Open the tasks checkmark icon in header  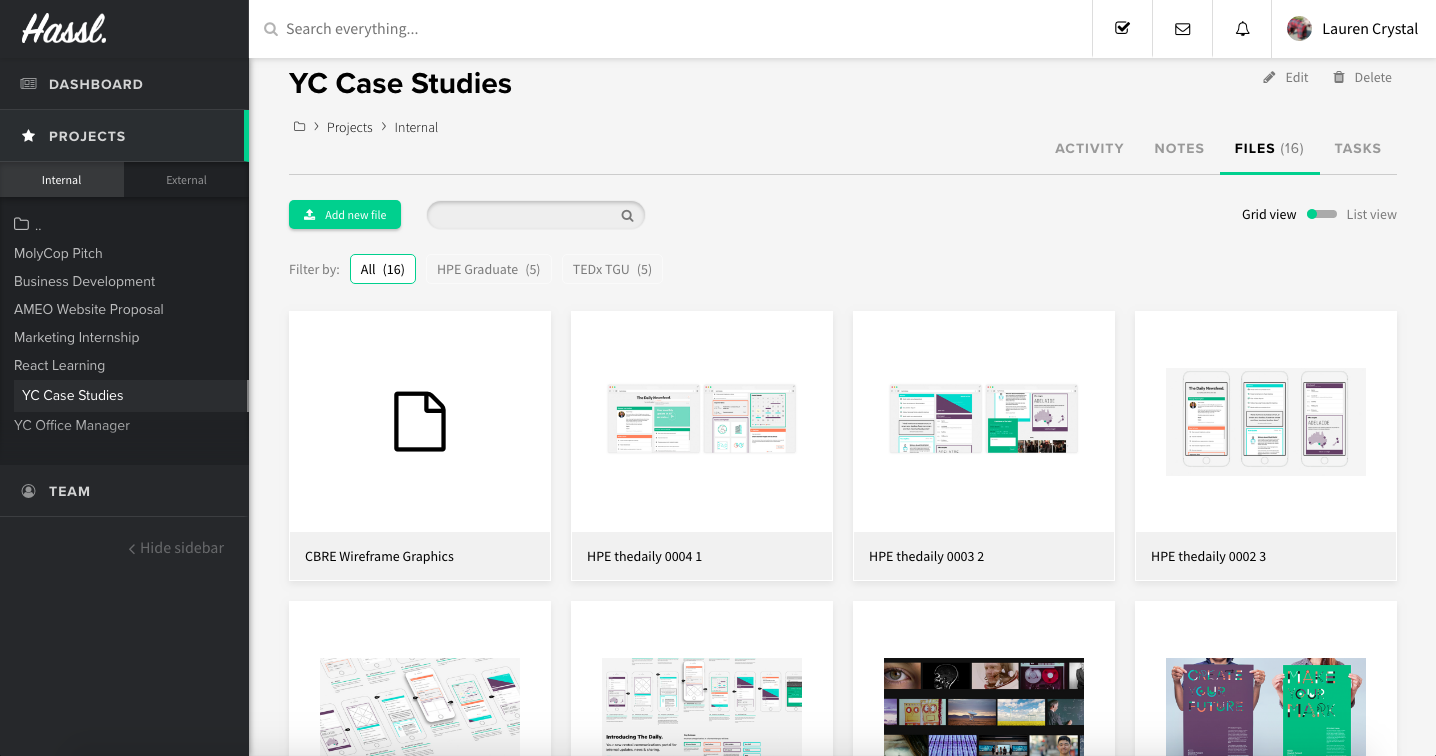(x=1122, y=28)
